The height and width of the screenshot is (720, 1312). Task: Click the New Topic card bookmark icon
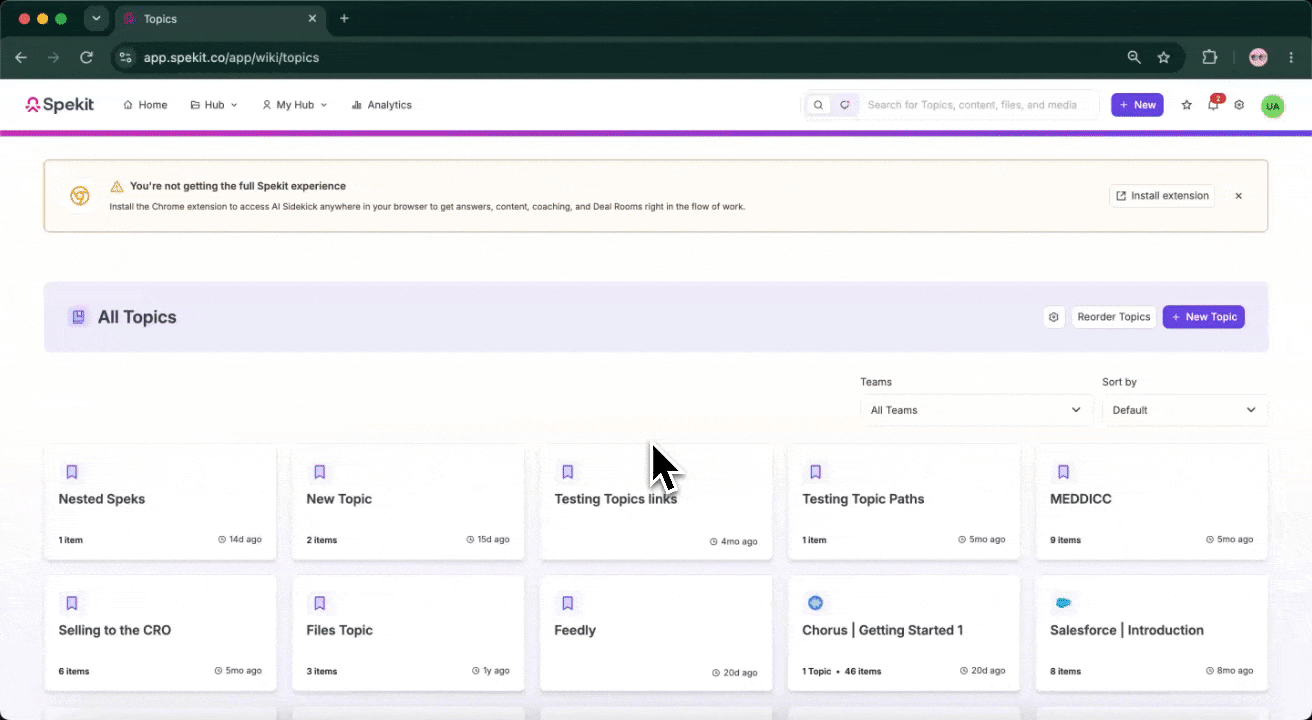(320, 472)
